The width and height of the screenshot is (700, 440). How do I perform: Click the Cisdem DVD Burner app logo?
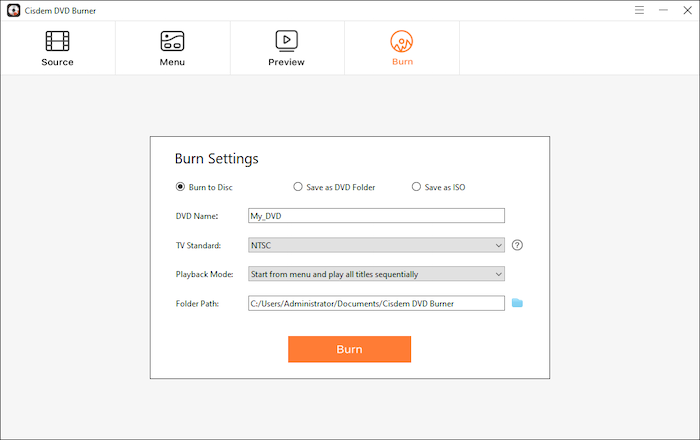[x=13, y=10]
